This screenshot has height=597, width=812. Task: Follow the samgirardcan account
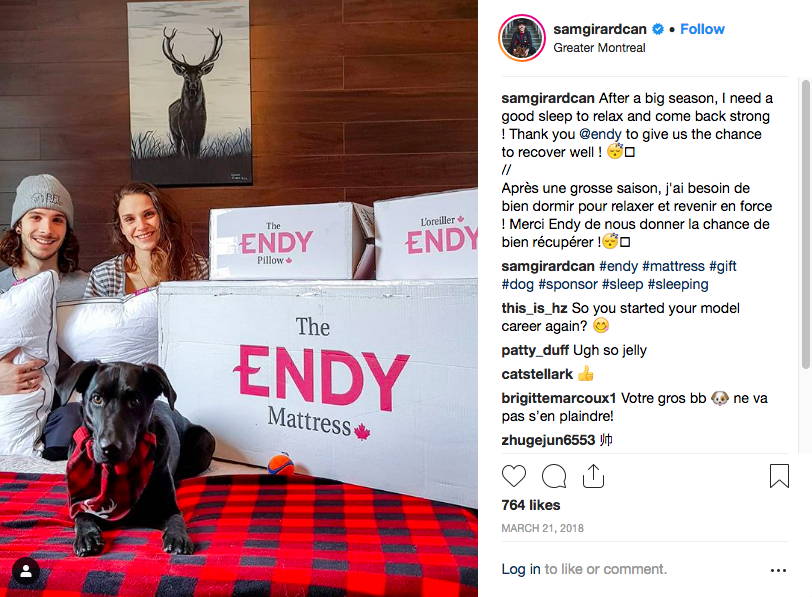point(702,29)
